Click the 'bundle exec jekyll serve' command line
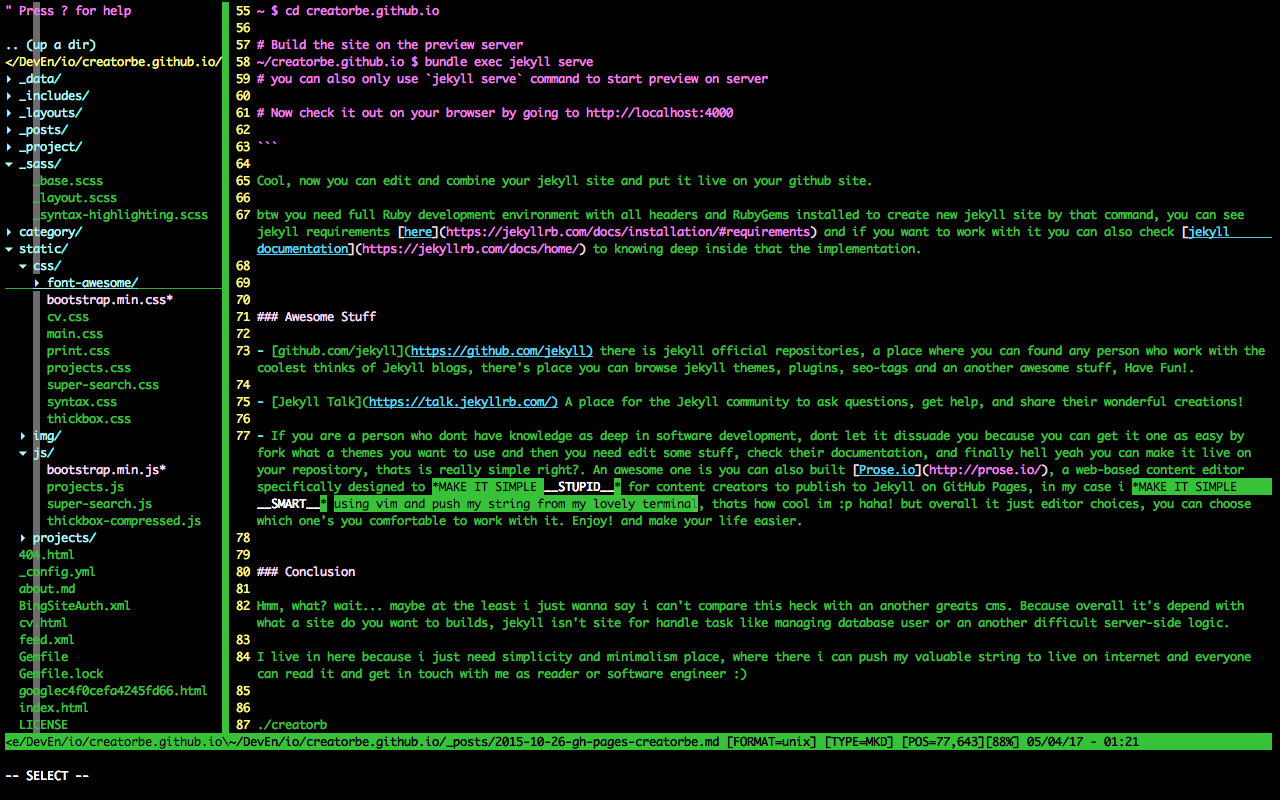This screenshot has width=1280, height=800. click(x=509, y=62)
